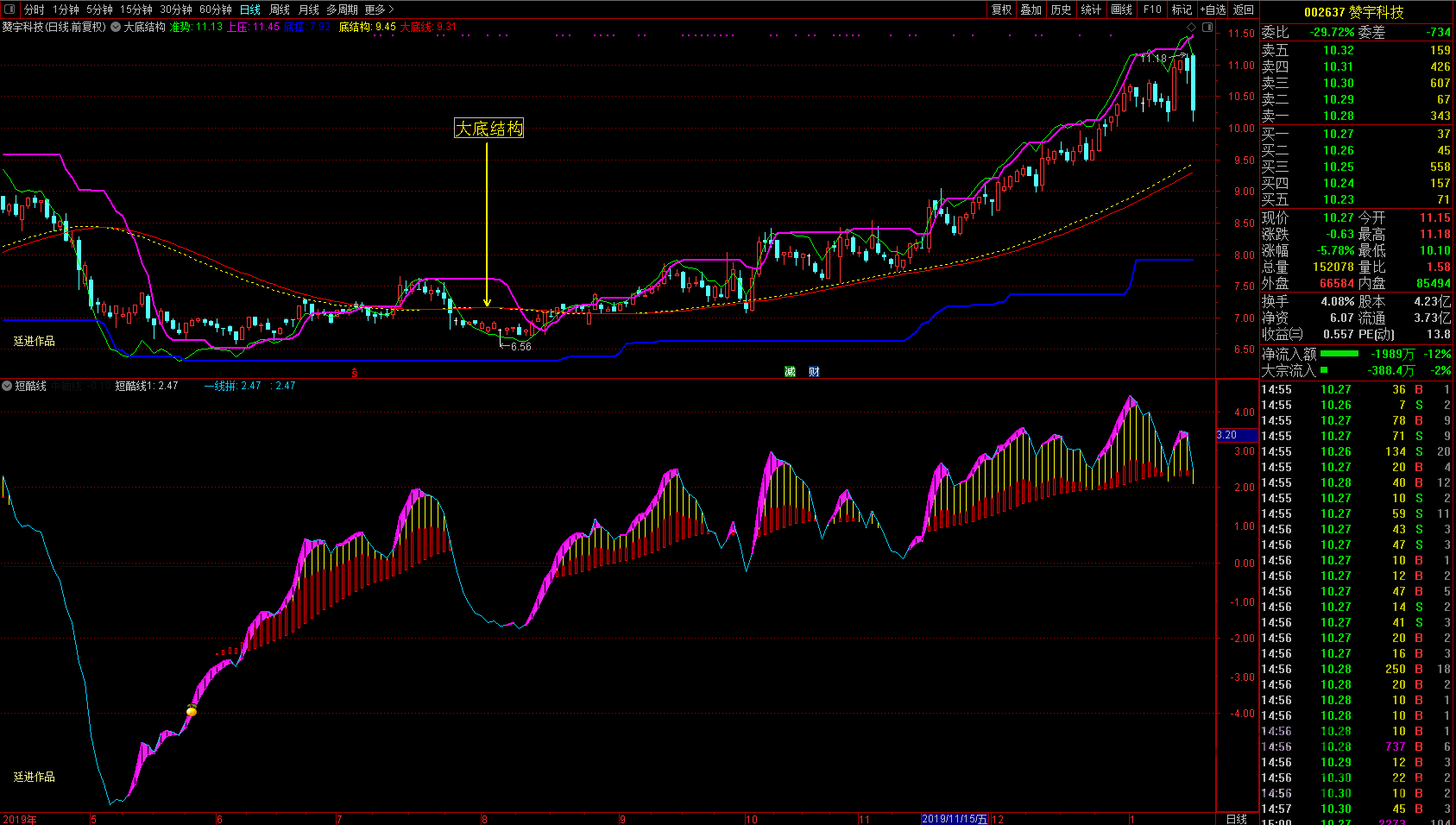This screenshot has width=1456, height=825.
Task: Toggle 复权 price adjustment
Action: tap(1001, 9)
